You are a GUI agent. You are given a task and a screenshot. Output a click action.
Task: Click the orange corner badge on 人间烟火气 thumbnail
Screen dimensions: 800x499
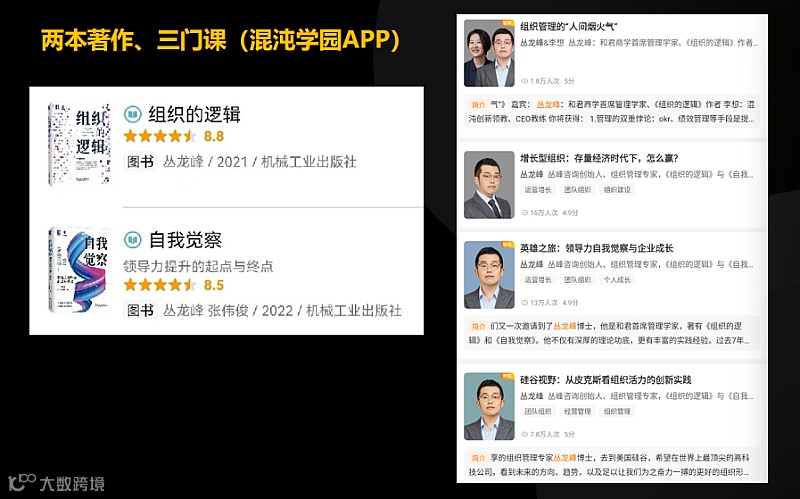pos(508,23)
